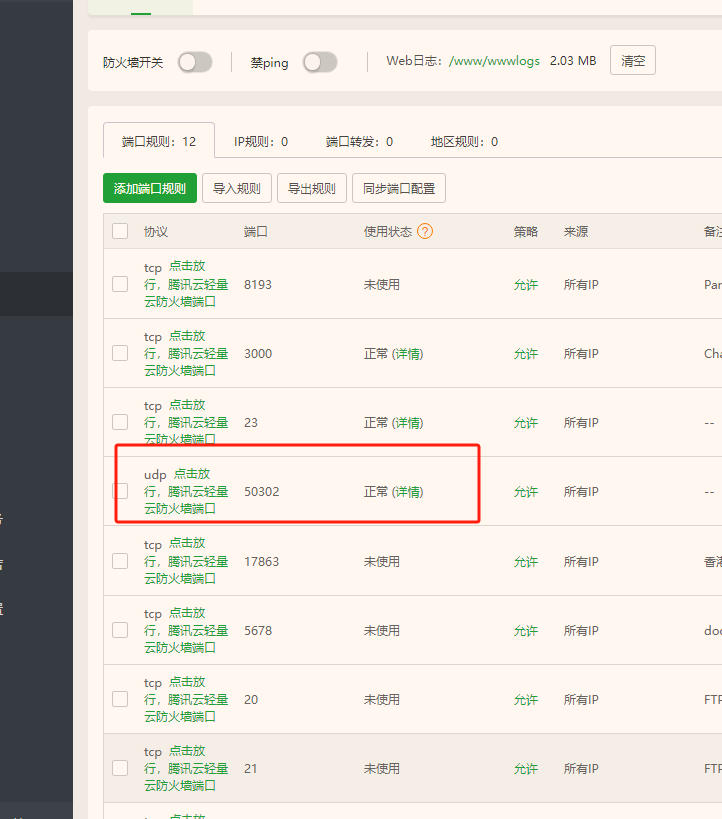This screenshot has height=819, width=722.
Task: Select port number 3000 cell
Action: coord(258,354)
